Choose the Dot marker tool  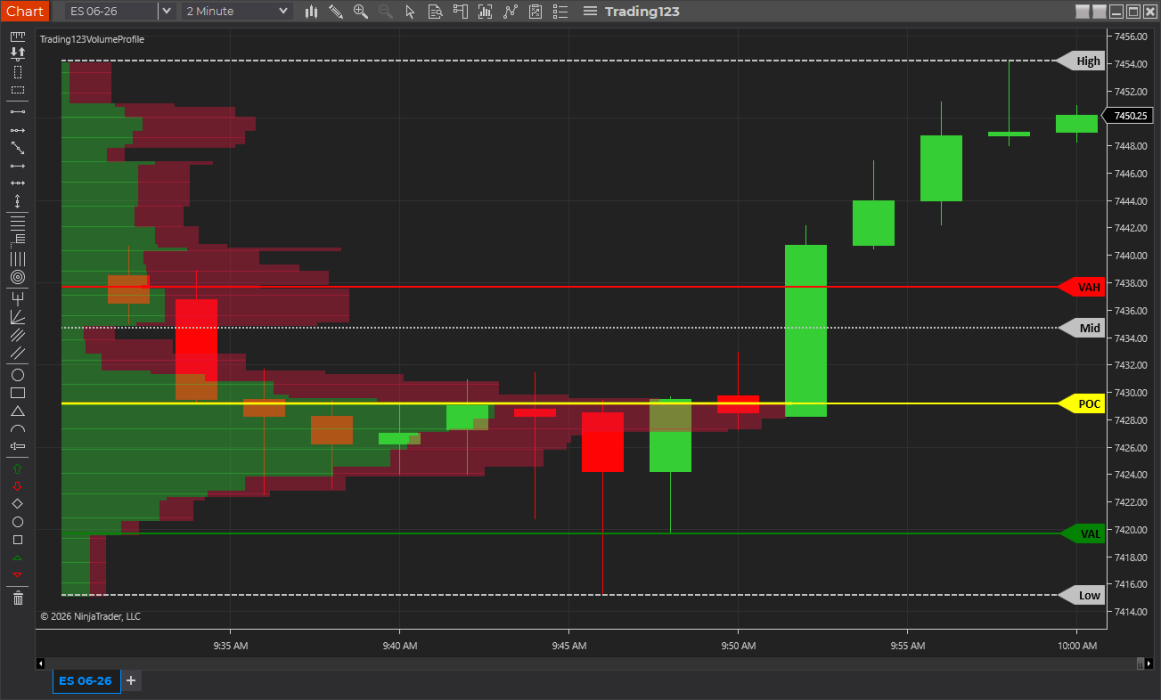pyautogui.click(x=18, y=521)
